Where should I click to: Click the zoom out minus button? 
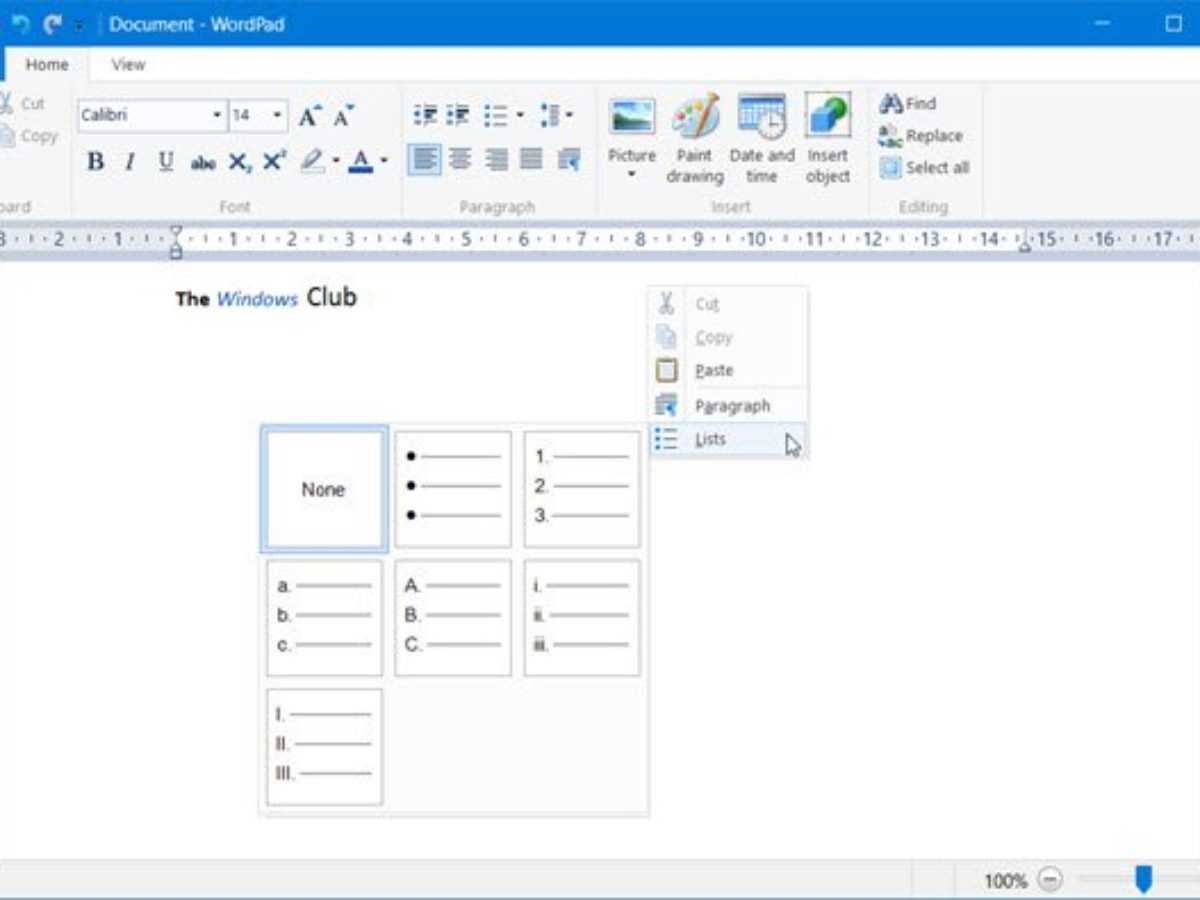[1050, 880]
